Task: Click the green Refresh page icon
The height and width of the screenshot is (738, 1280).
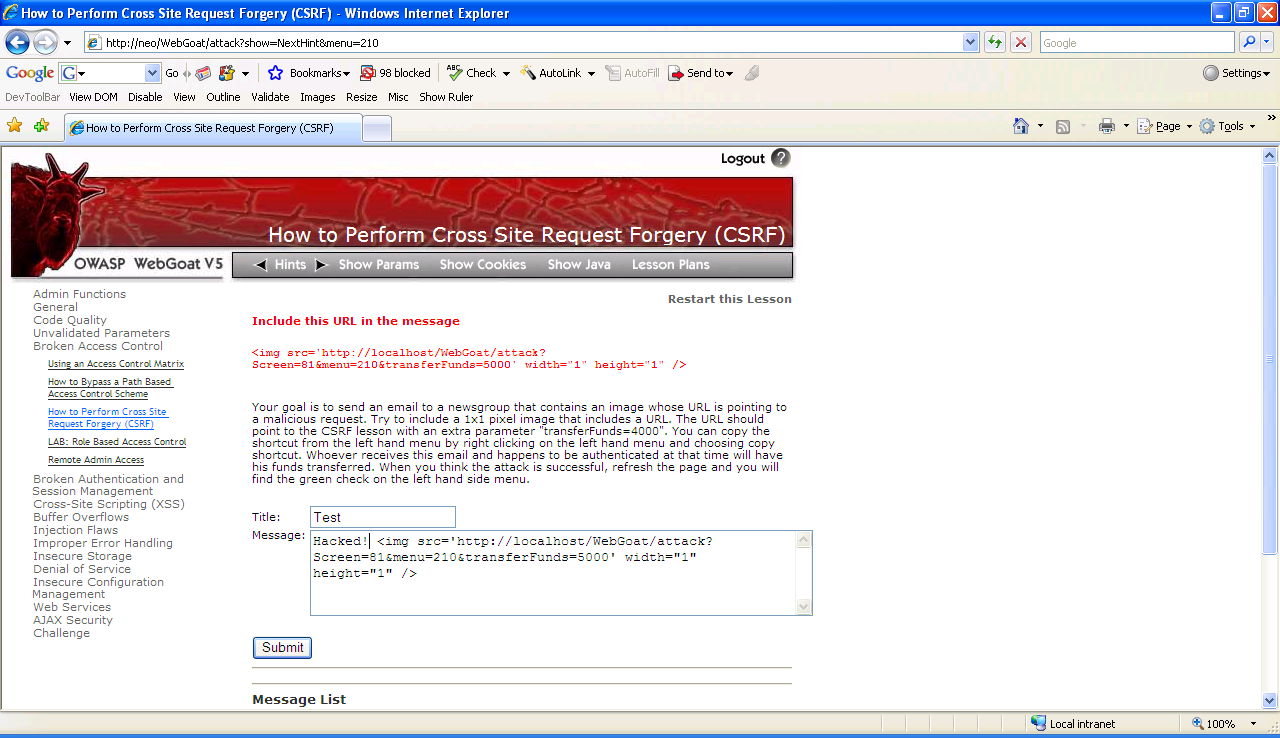Action: pos(995,42)
